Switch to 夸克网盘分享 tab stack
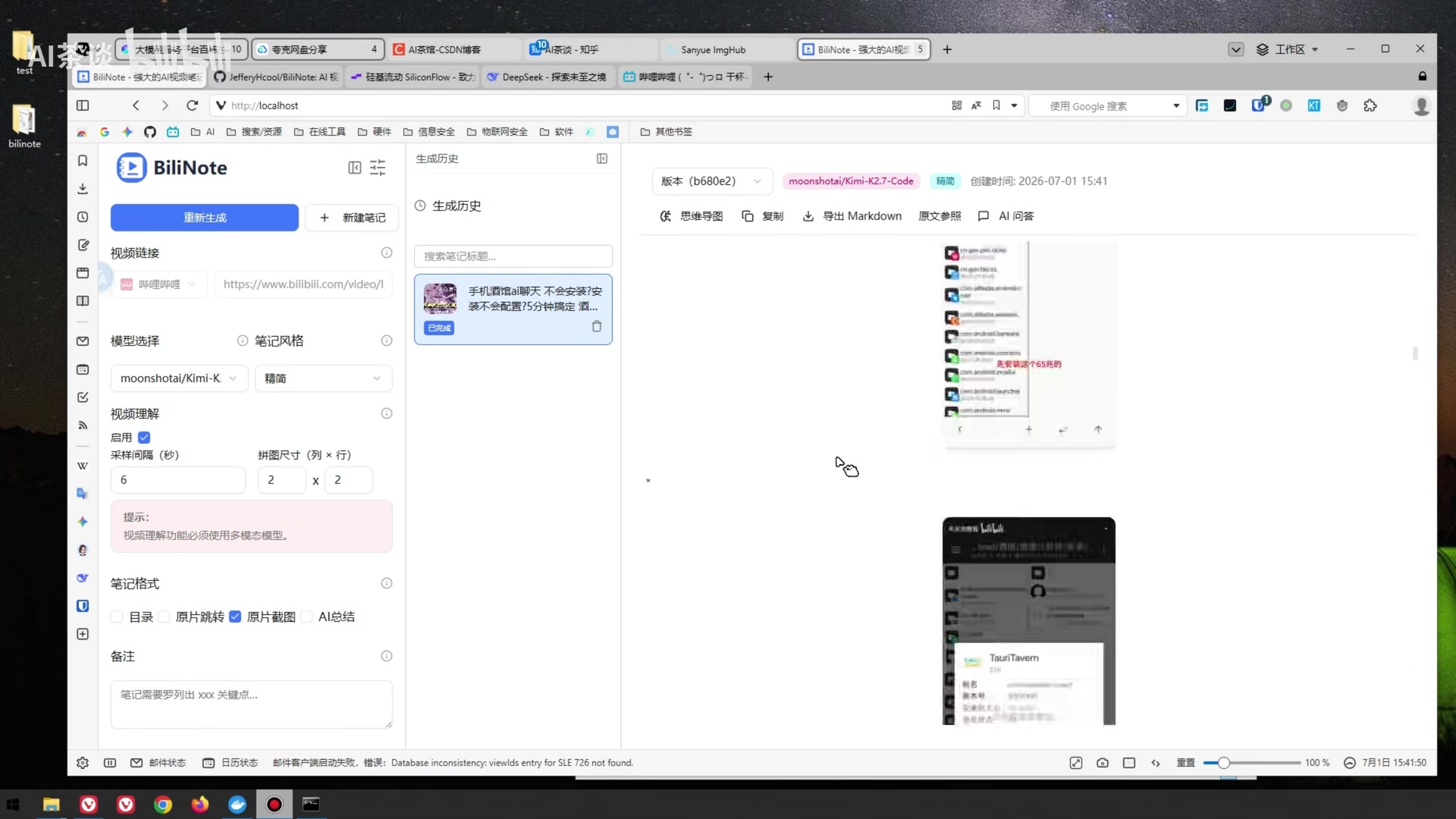 point(317,49)
